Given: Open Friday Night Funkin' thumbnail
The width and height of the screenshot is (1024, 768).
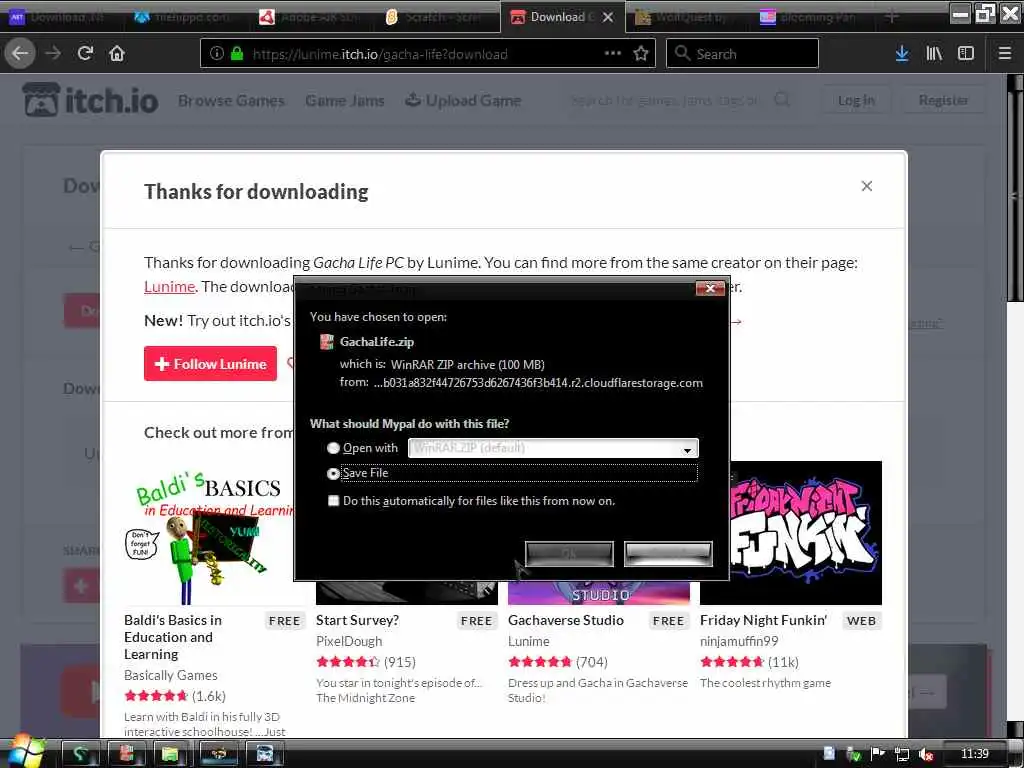Looking at the screenshot, I should click(806, 533).
